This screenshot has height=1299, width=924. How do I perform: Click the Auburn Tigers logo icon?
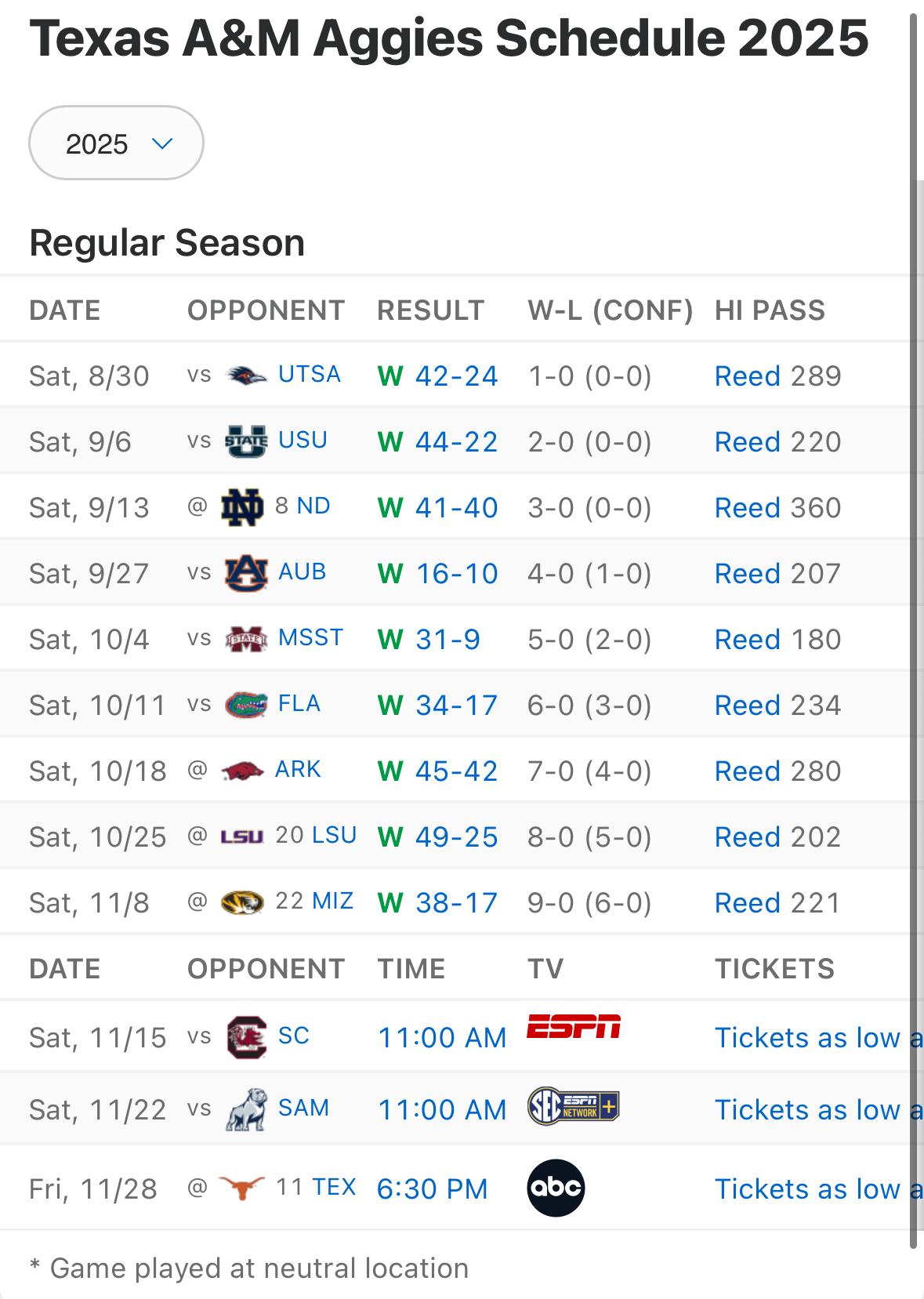coord(246,573)
